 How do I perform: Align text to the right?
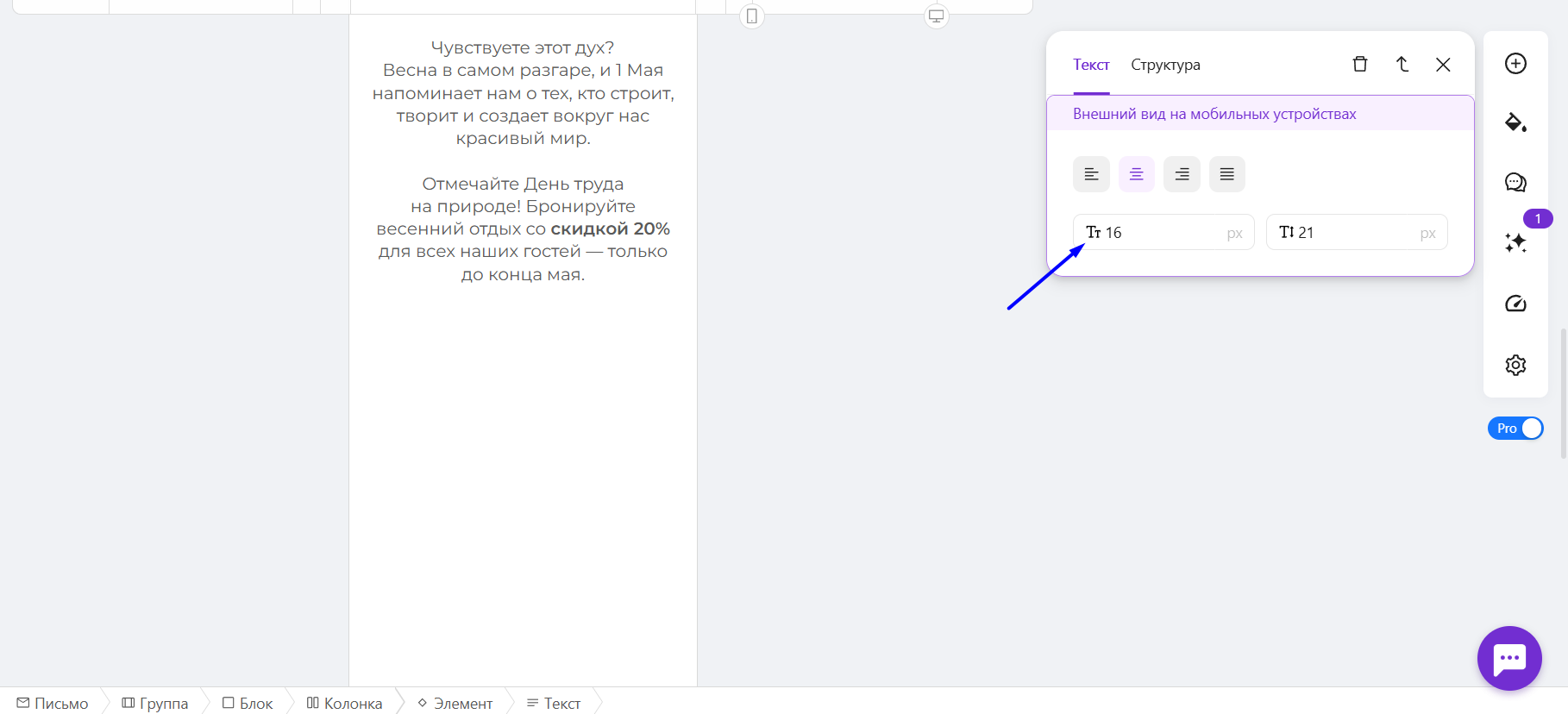tap(1182, 174)
